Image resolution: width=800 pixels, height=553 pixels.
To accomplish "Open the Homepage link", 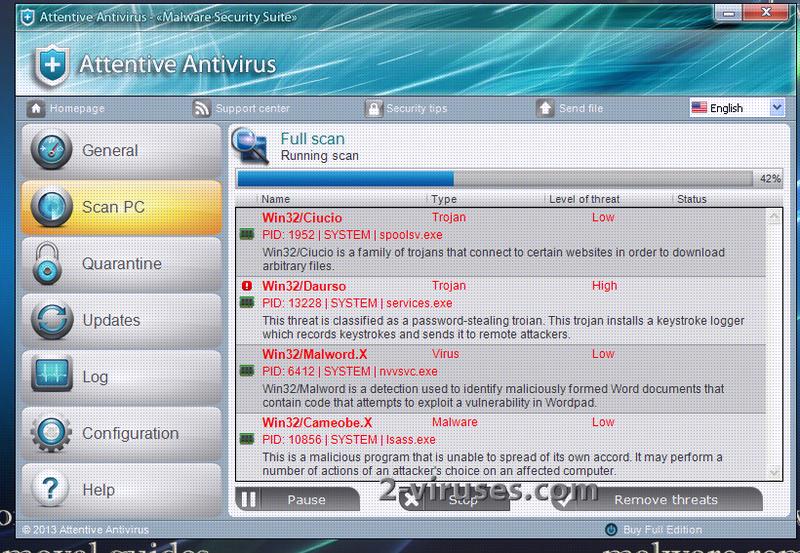I will pyautogui.click(x=77, y=108).
